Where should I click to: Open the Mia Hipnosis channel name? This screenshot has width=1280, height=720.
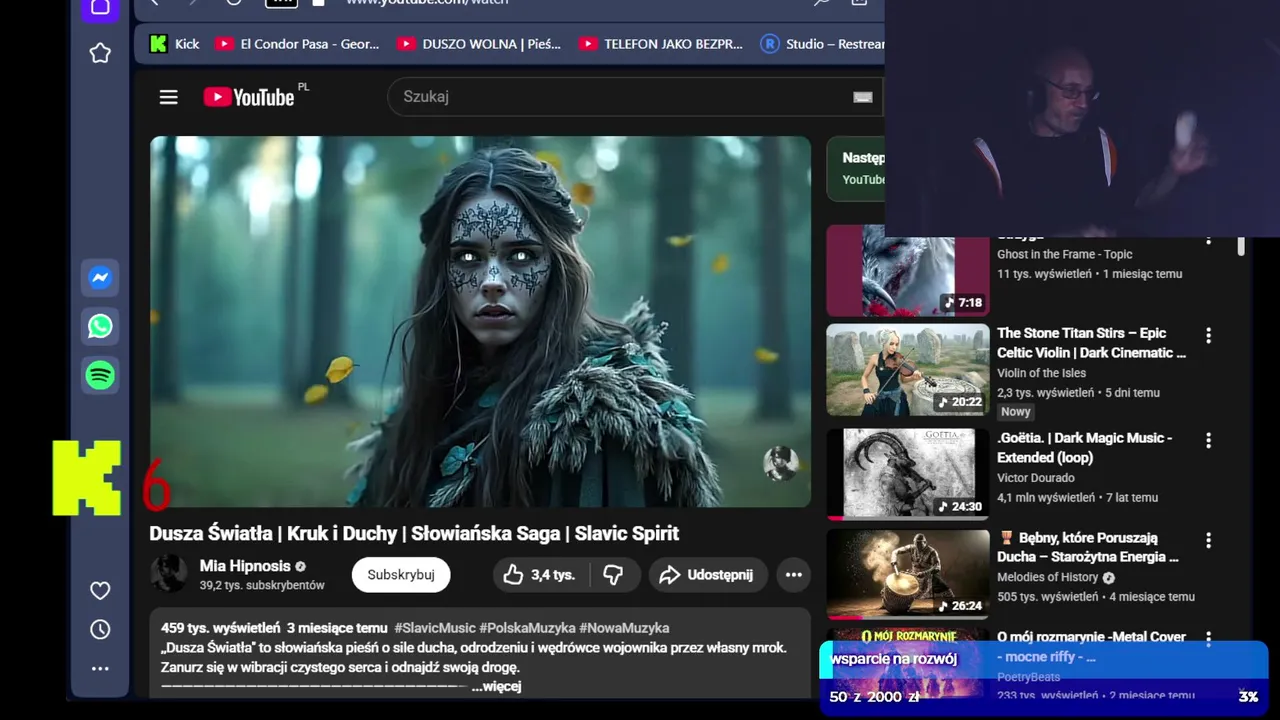click(245, 566)
